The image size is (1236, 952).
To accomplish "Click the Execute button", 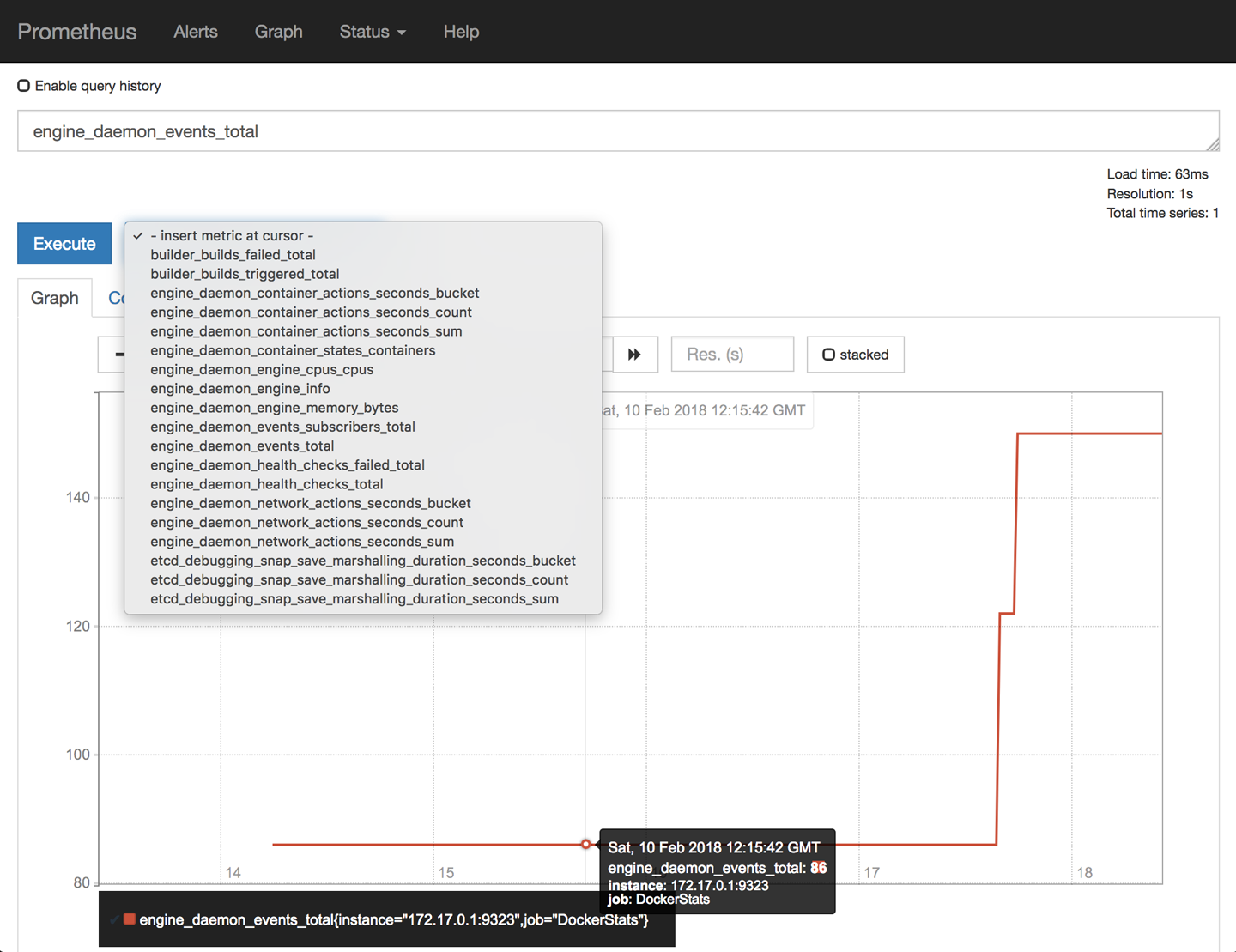I will 64,243.
